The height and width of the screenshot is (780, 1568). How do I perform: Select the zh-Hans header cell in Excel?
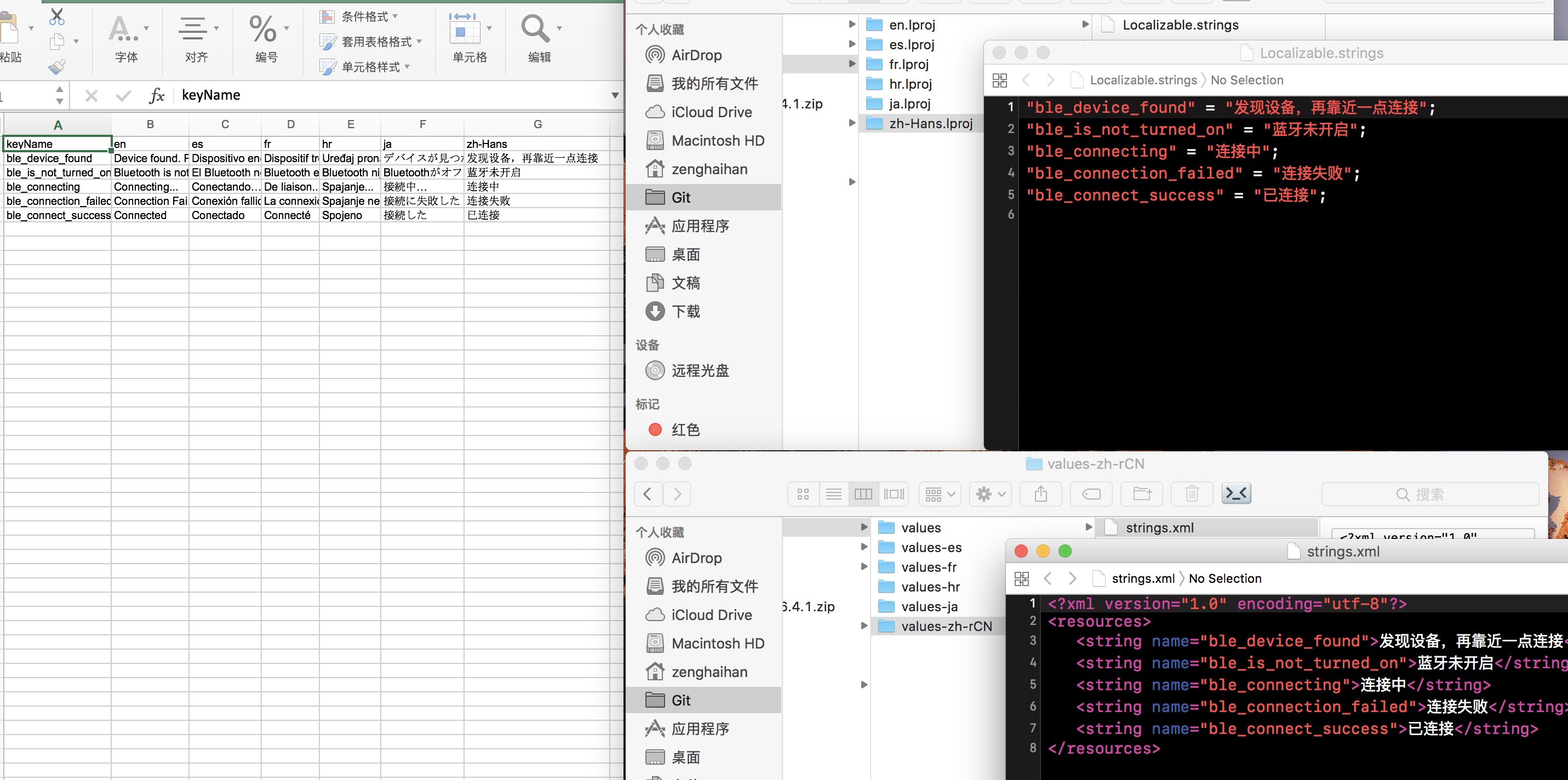tap(536, 144)
